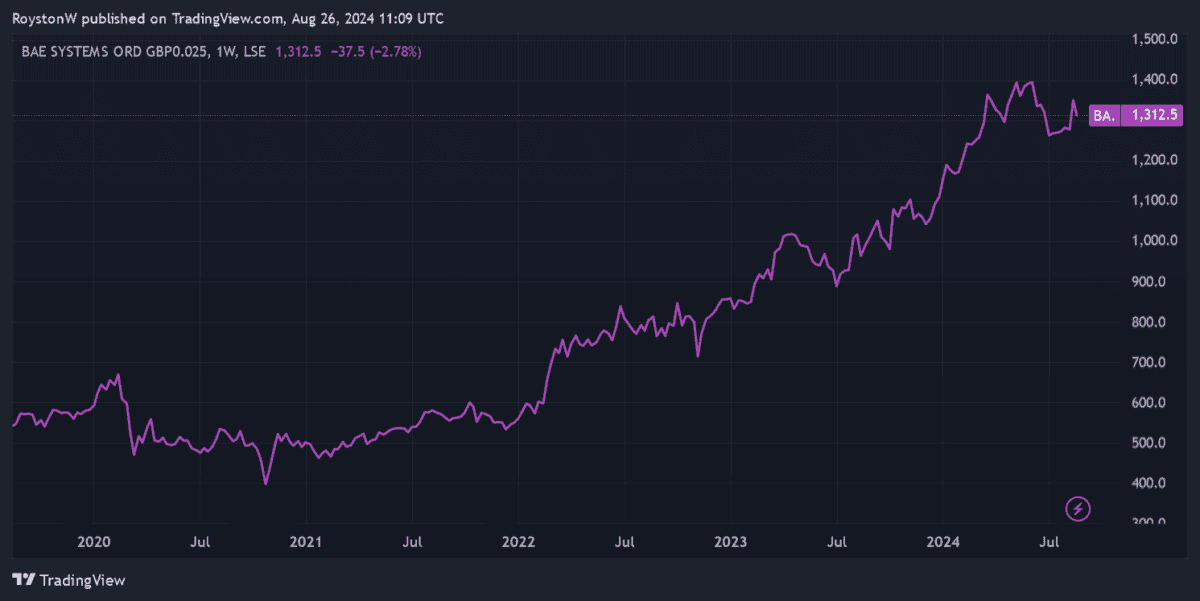Click the lightning bolt instant trading icon
1200x601 pixels.
[x=1077, y=511]
